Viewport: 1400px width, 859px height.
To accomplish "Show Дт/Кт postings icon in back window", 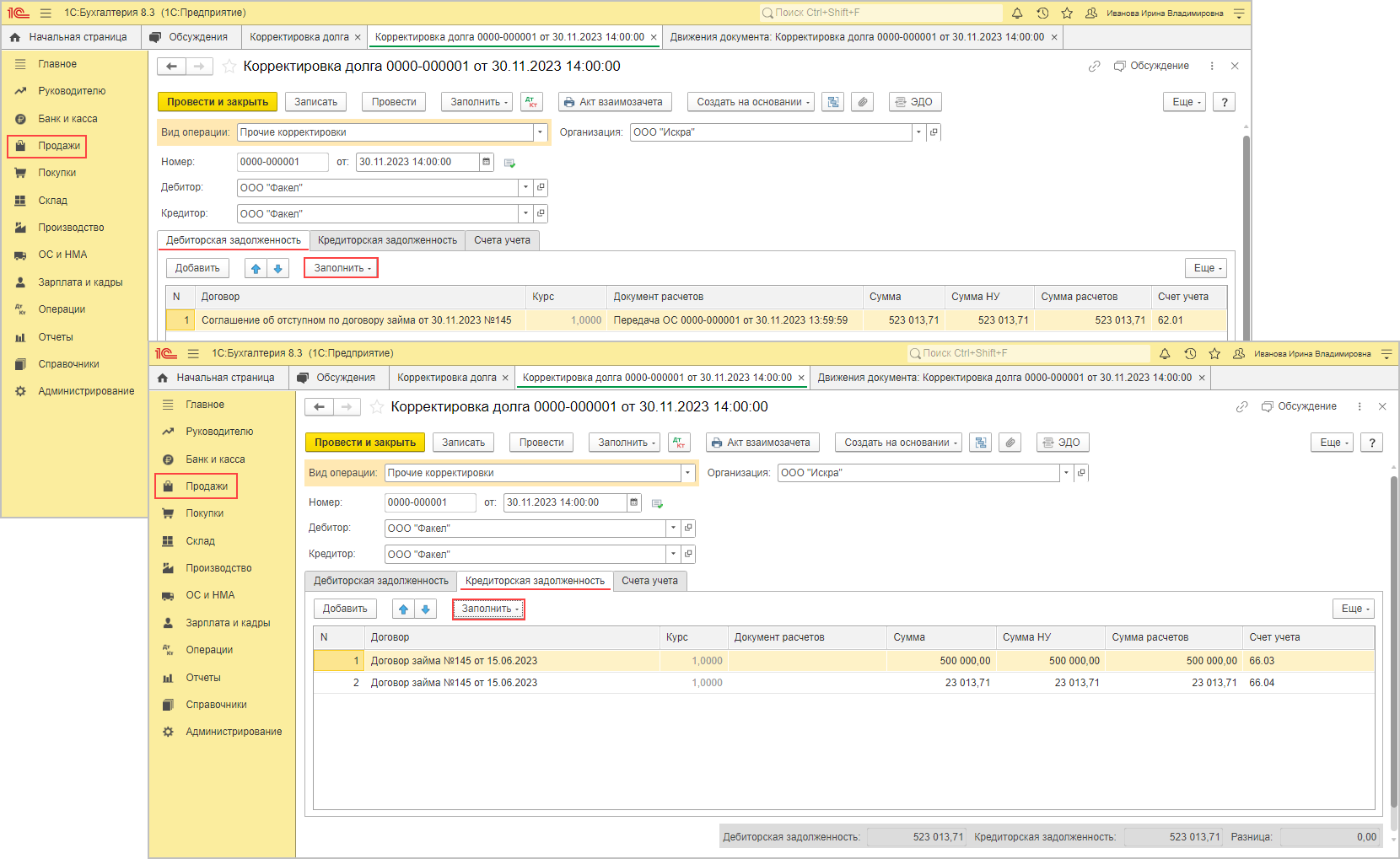I will pos(531,102).
